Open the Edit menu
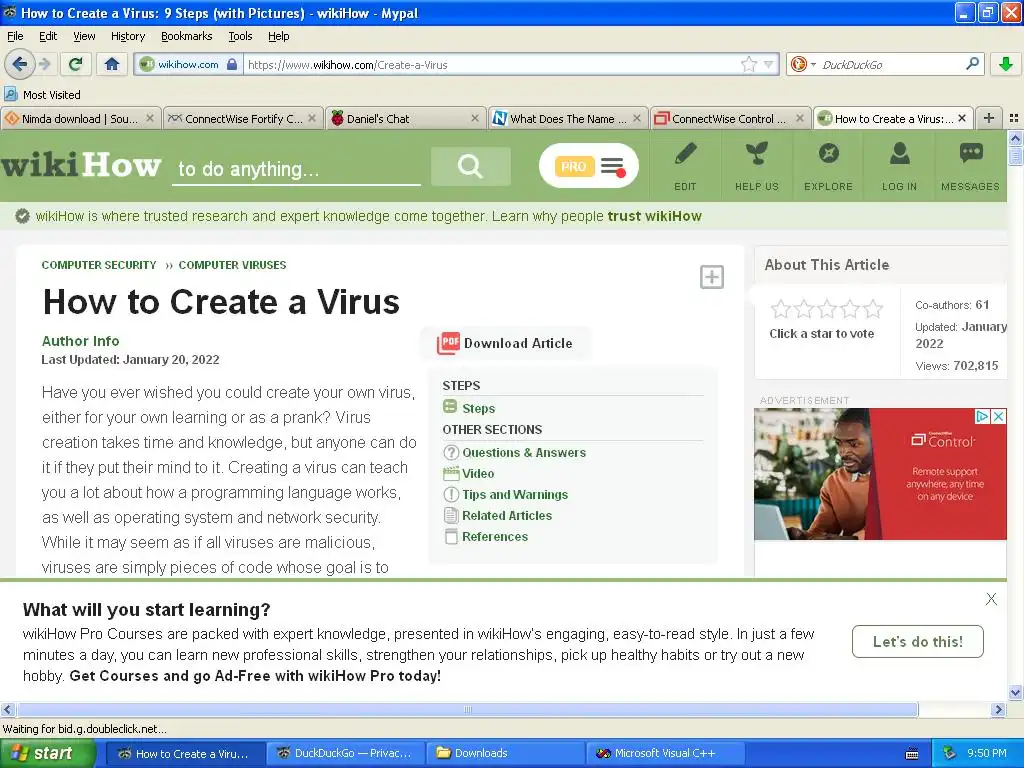The image size is (1024, 768). pos(48,36)
